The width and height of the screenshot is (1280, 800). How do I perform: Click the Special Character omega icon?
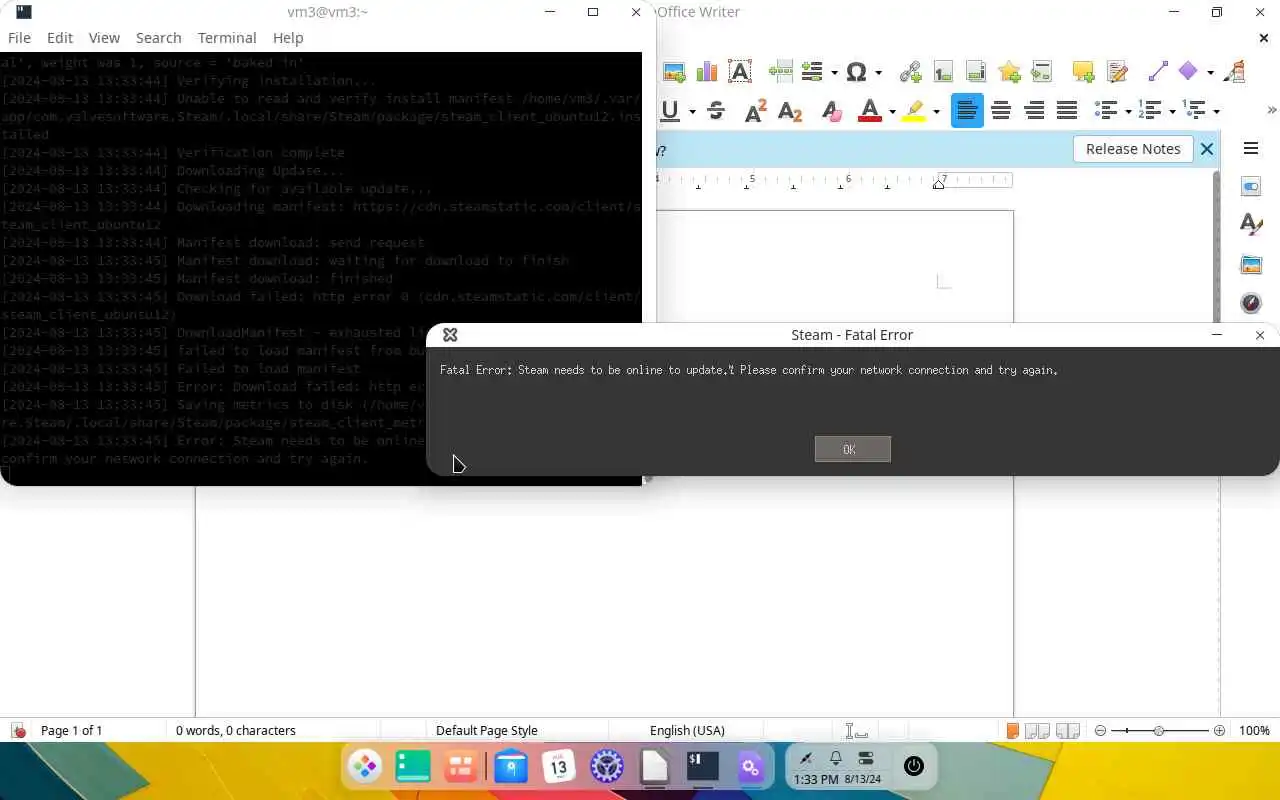[x=856, y=72]
